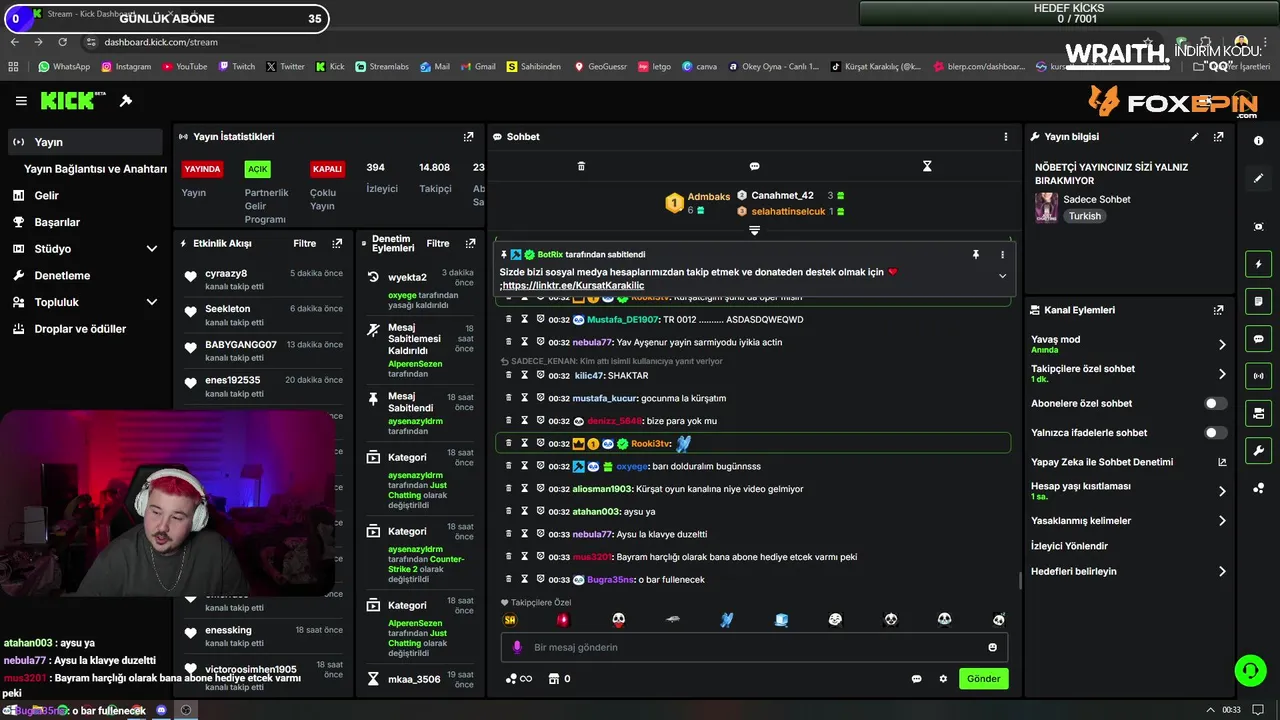Focus the Bir mesaj gönderin input field
Screen dimensions: 1280x720
click(754, 647)
